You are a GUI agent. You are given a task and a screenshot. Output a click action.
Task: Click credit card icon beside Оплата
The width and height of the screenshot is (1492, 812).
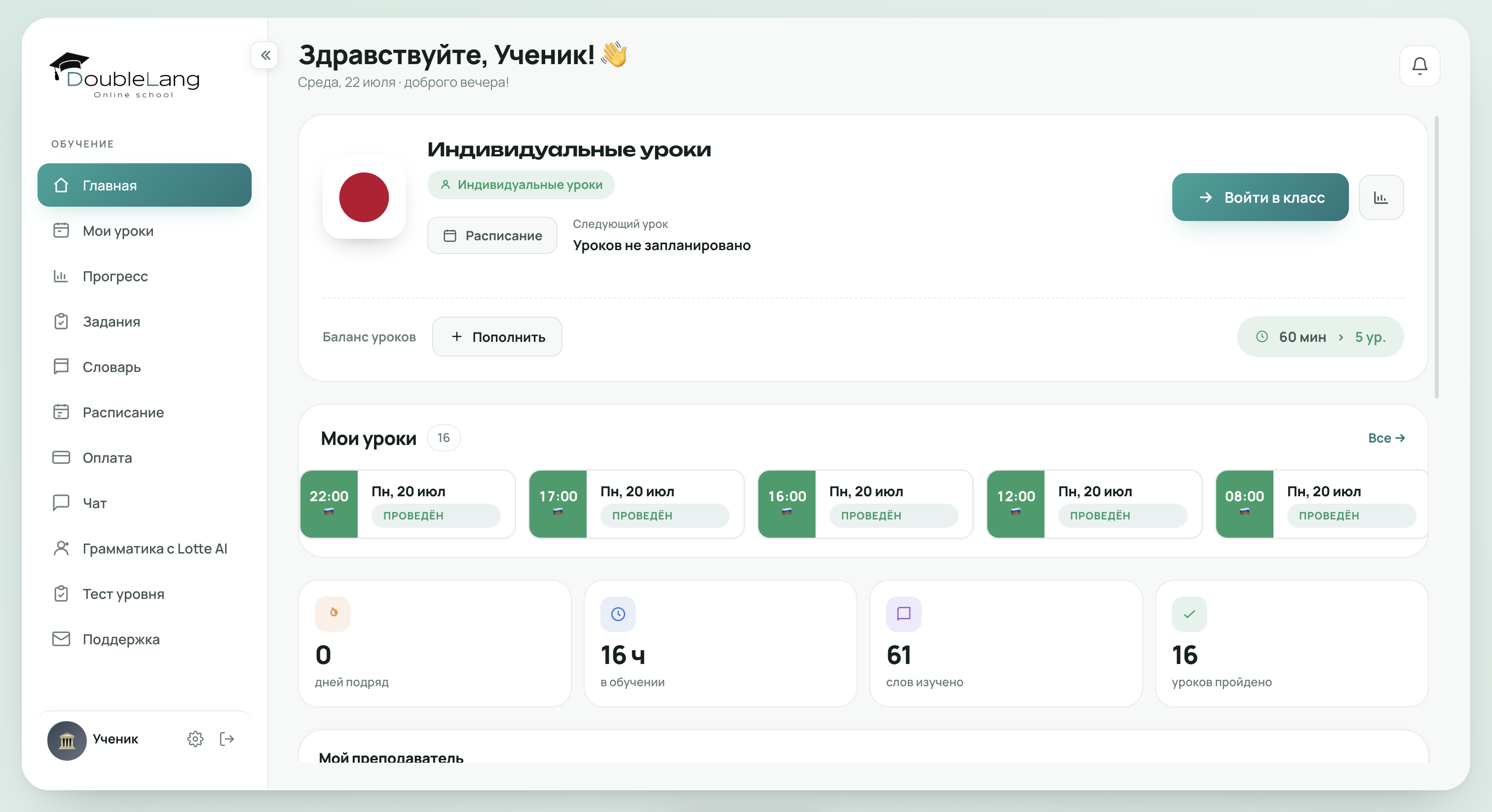[61, 457]
